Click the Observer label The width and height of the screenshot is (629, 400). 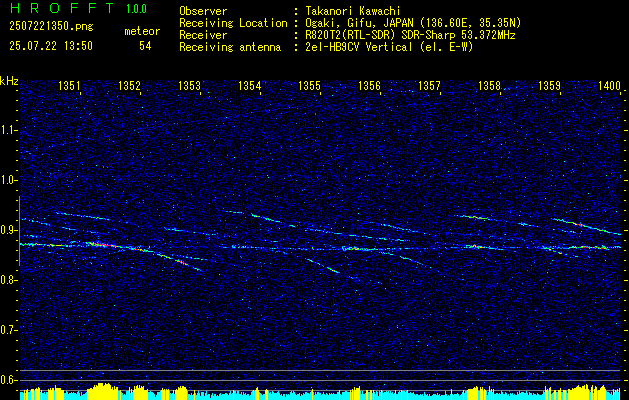click(x=203, y=11)
